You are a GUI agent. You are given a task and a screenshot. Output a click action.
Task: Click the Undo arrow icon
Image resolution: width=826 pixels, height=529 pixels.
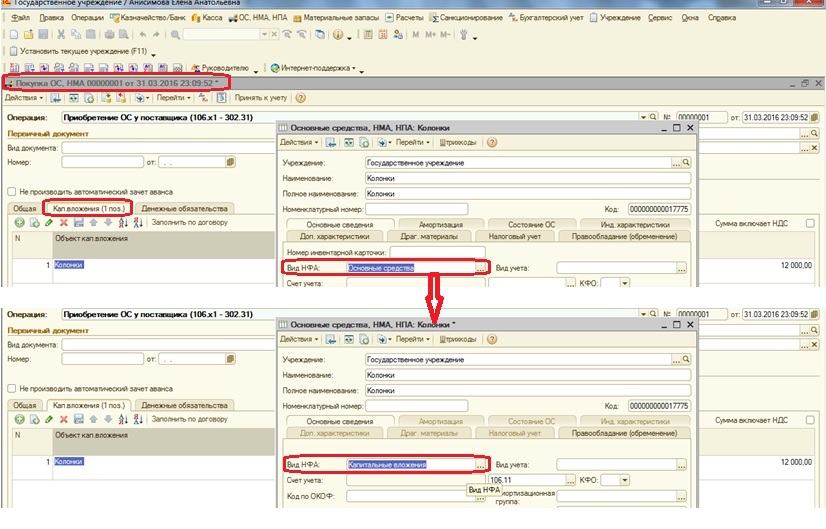pyautogui.click(x=142, y=35)
